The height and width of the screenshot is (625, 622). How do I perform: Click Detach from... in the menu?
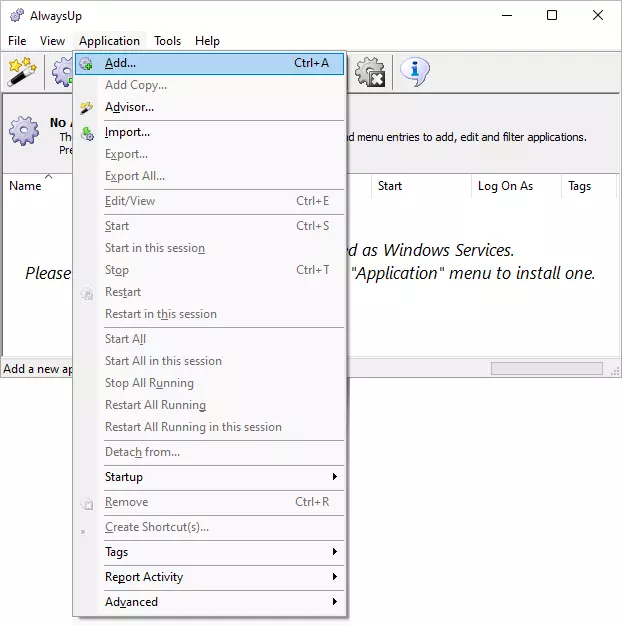pyautogui.click(x=209, y=452)
